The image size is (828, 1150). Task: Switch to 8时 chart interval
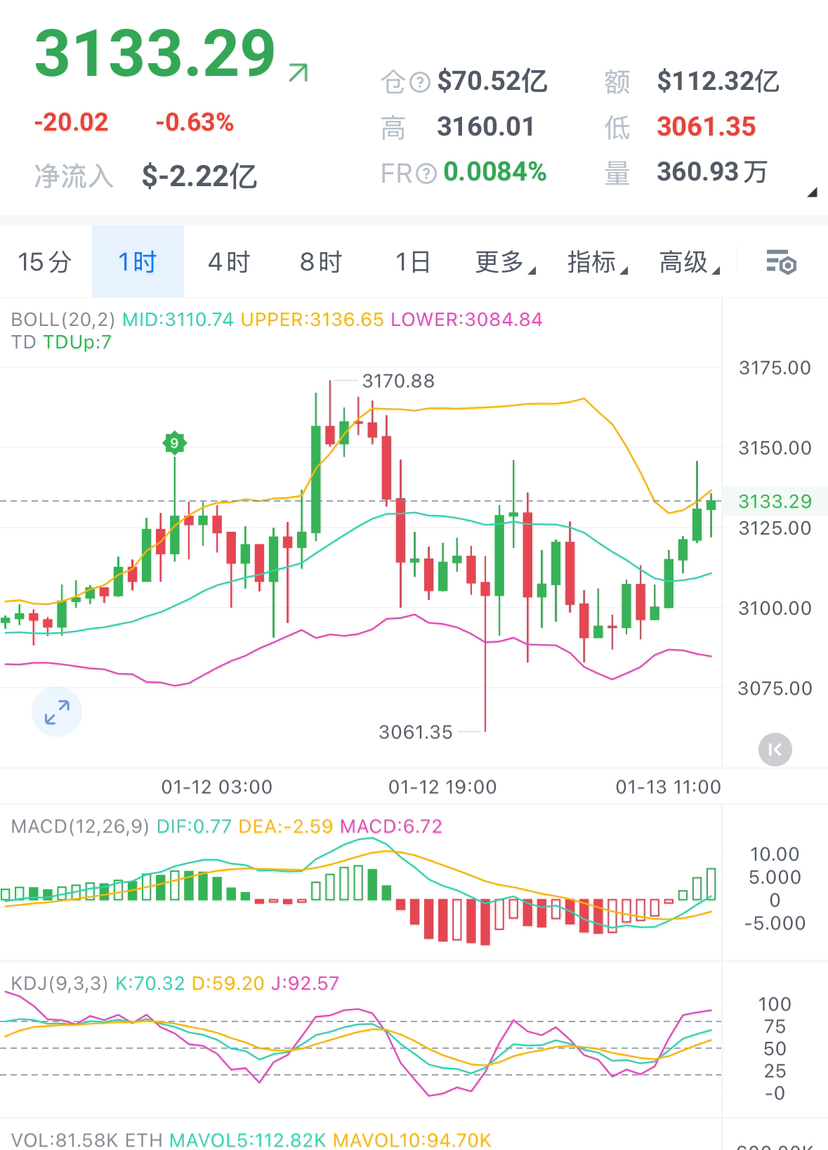[321, 263]
